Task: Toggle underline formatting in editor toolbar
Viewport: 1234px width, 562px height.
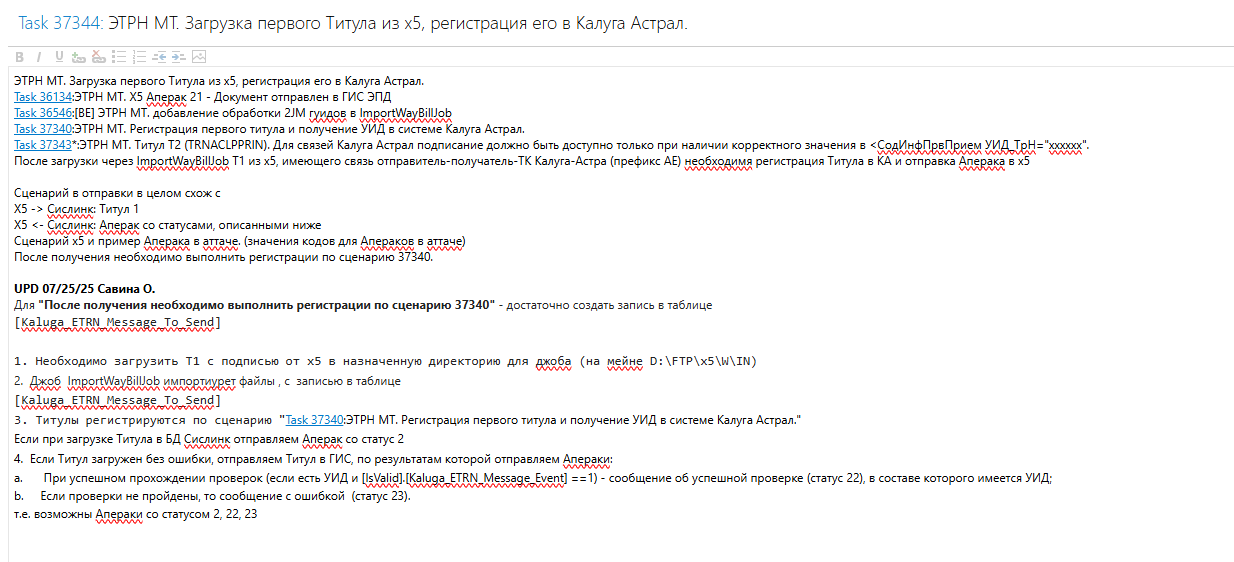Action: point(59,57)
